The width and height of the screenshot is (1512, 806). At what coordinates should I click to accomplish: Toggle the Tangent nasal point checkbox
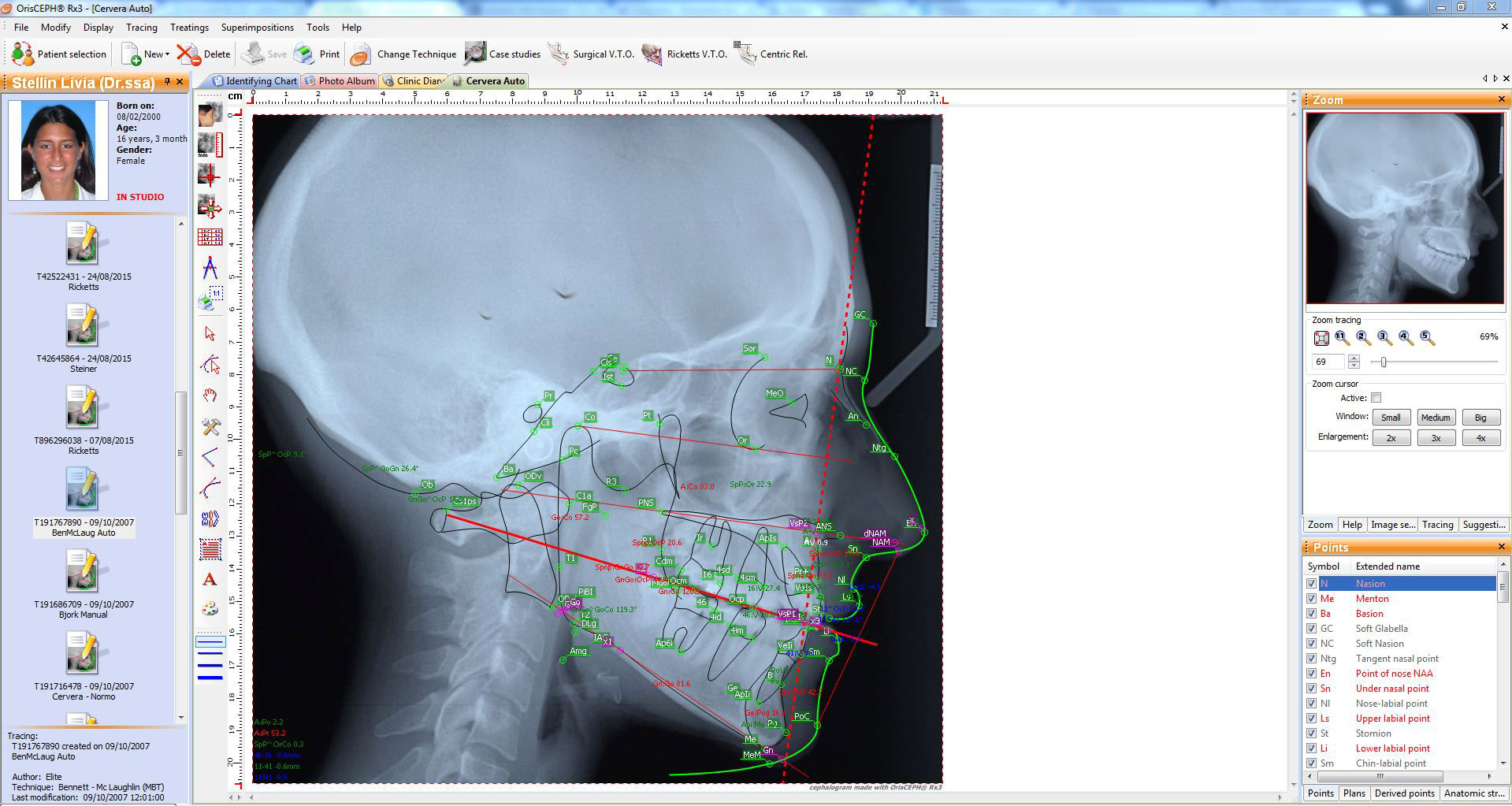click(1311, 659)
